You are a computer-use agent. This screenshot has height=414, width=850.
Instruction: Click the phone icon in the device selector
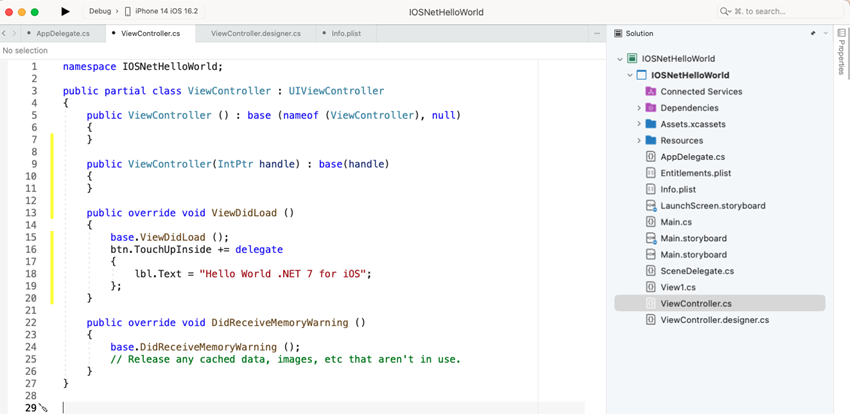(128, 11)
